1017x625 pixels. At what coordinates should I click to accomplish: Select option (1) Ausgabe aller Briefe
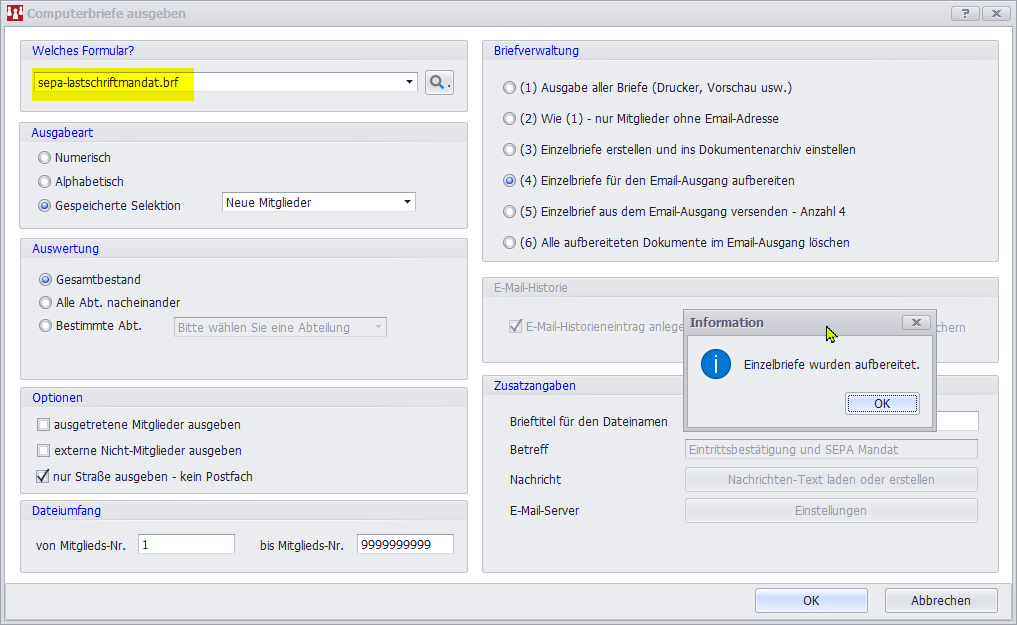[510, 88]
